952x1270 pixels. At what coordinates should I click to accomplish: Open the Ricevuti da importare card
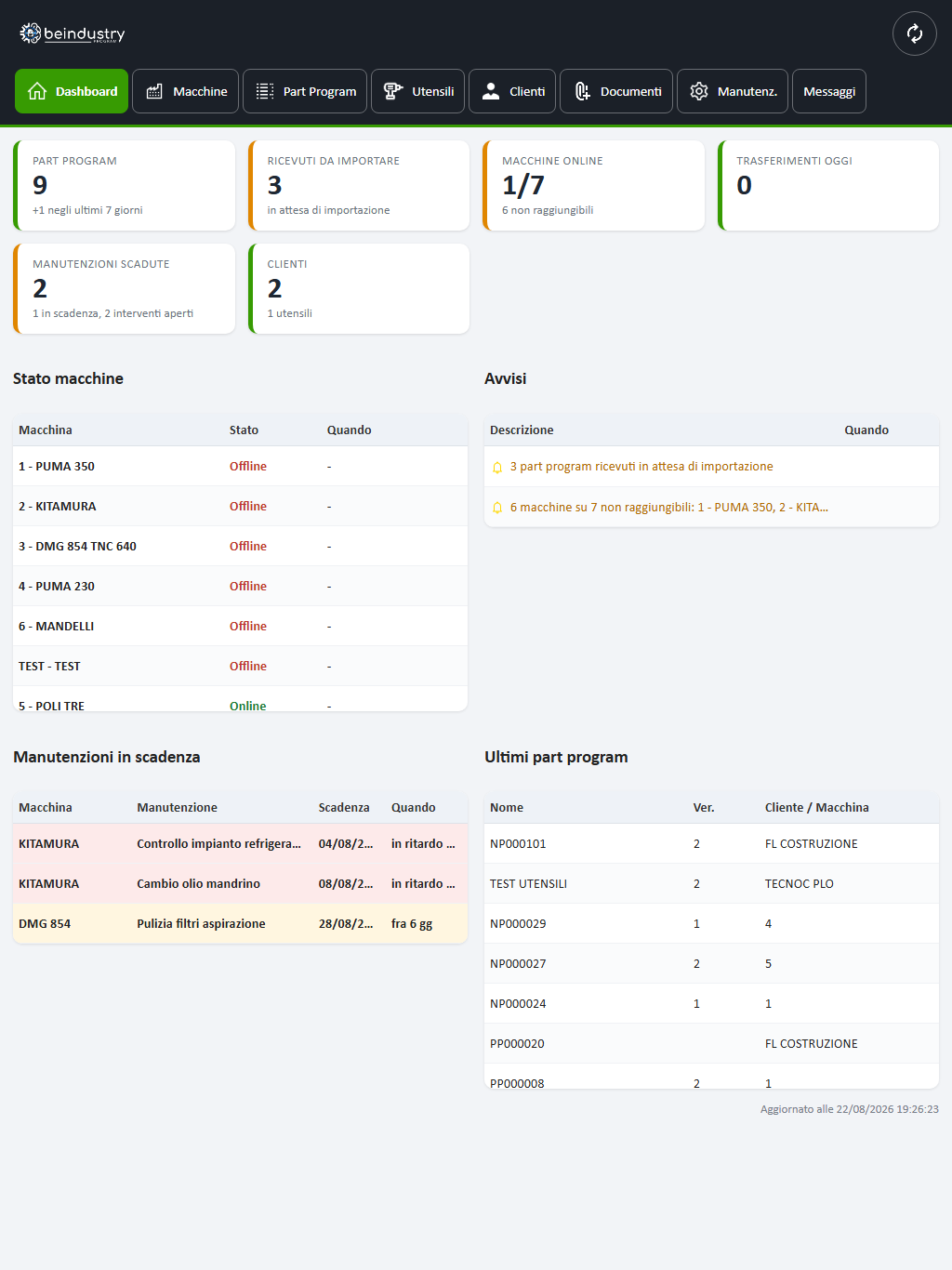359,185
